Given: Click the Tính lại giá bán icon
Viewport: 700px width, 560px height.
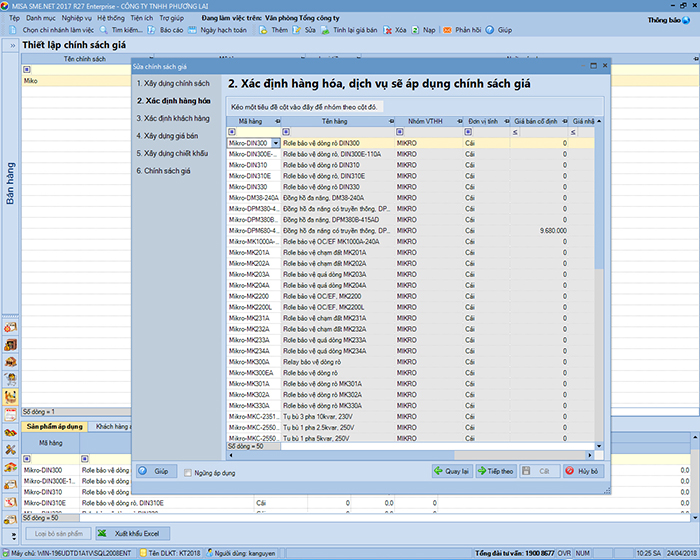Looking at the screenshot, I should tap(325, 30).
